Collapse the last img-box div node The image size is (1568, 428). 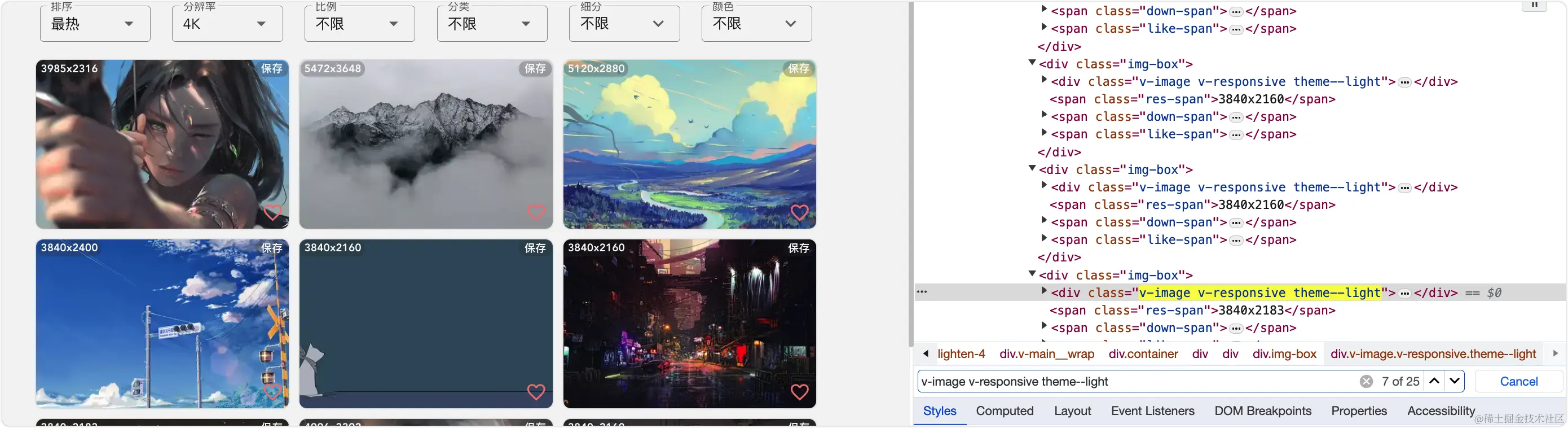pyautogui.click(x=1032, y=274)
